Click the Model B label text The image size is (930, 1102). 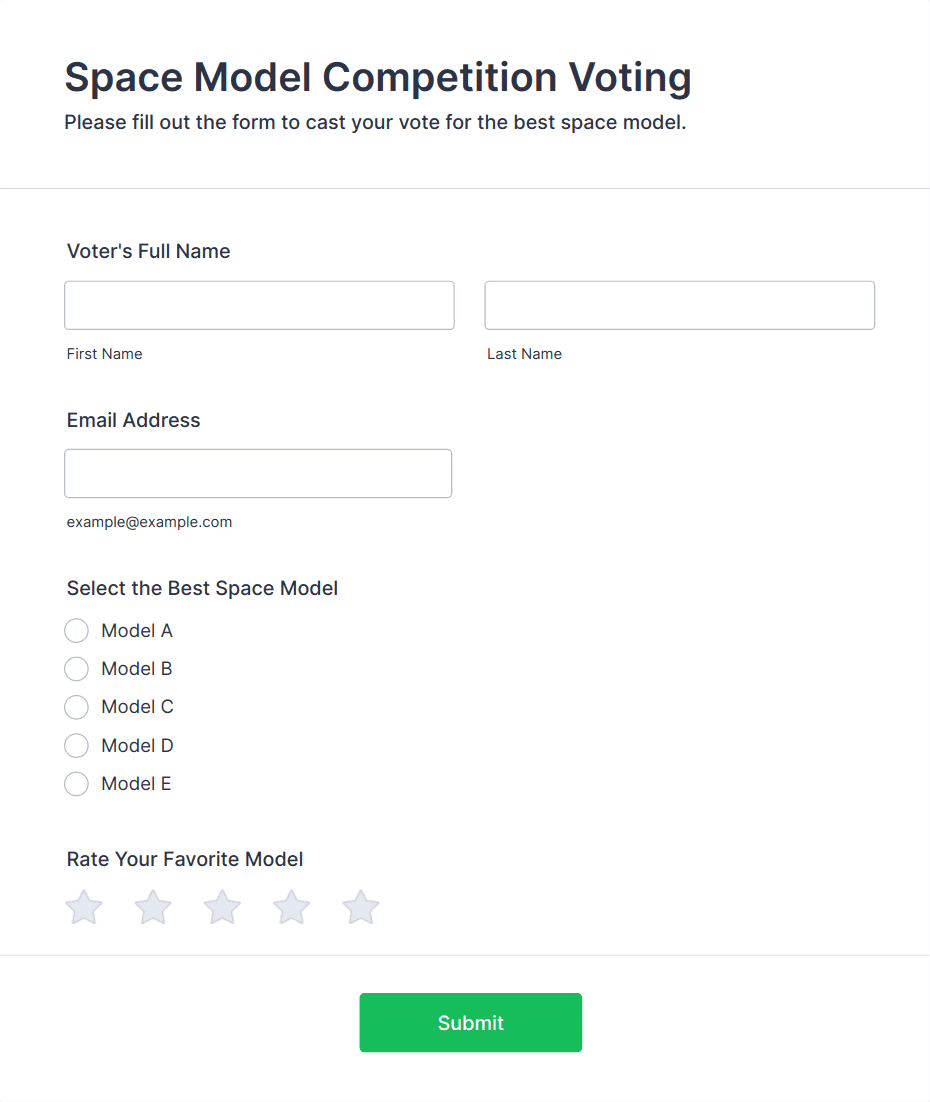click(x=137, y=669)
